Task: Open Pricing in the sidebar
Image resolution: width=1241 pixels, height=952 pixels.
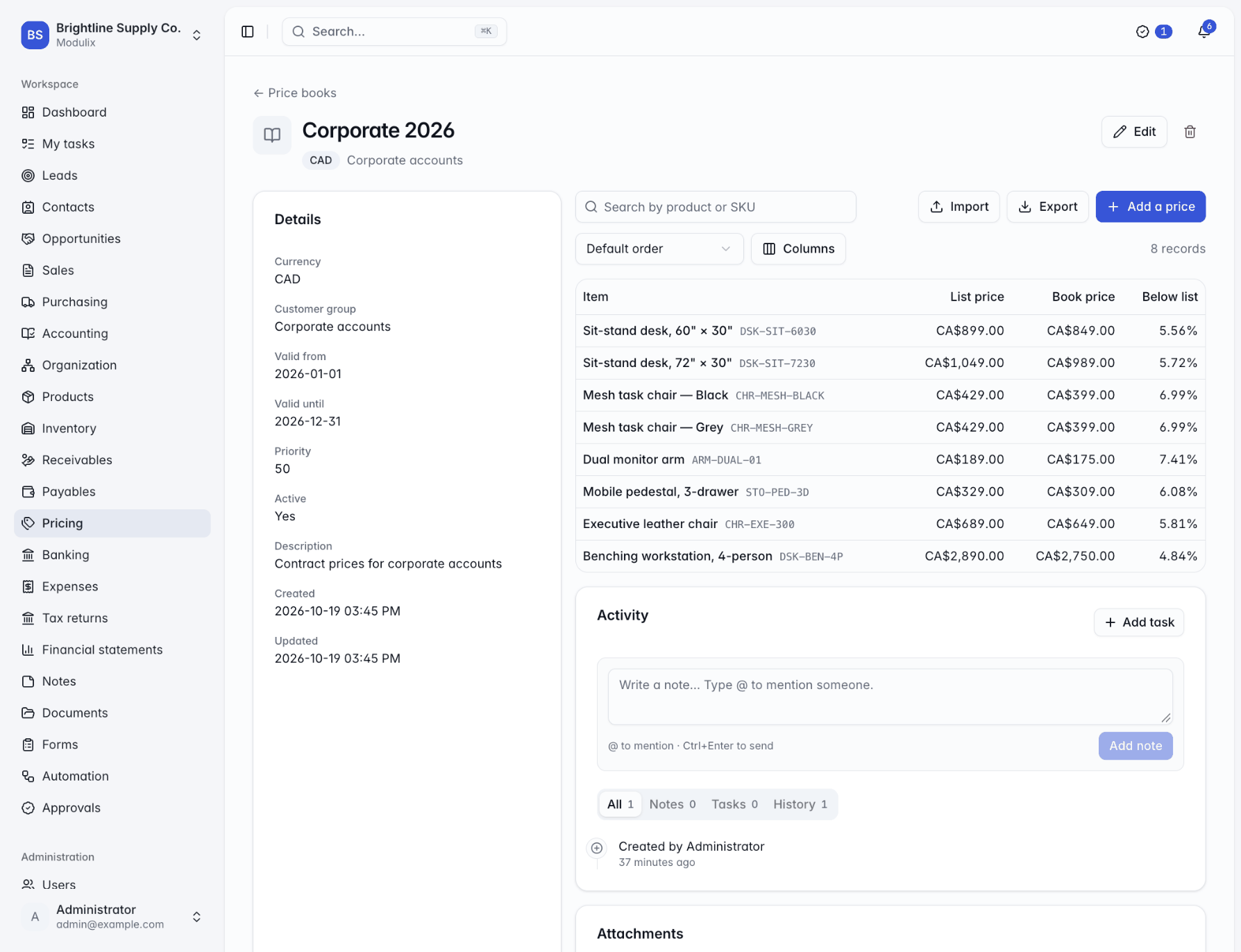Action: pos(112,523)
